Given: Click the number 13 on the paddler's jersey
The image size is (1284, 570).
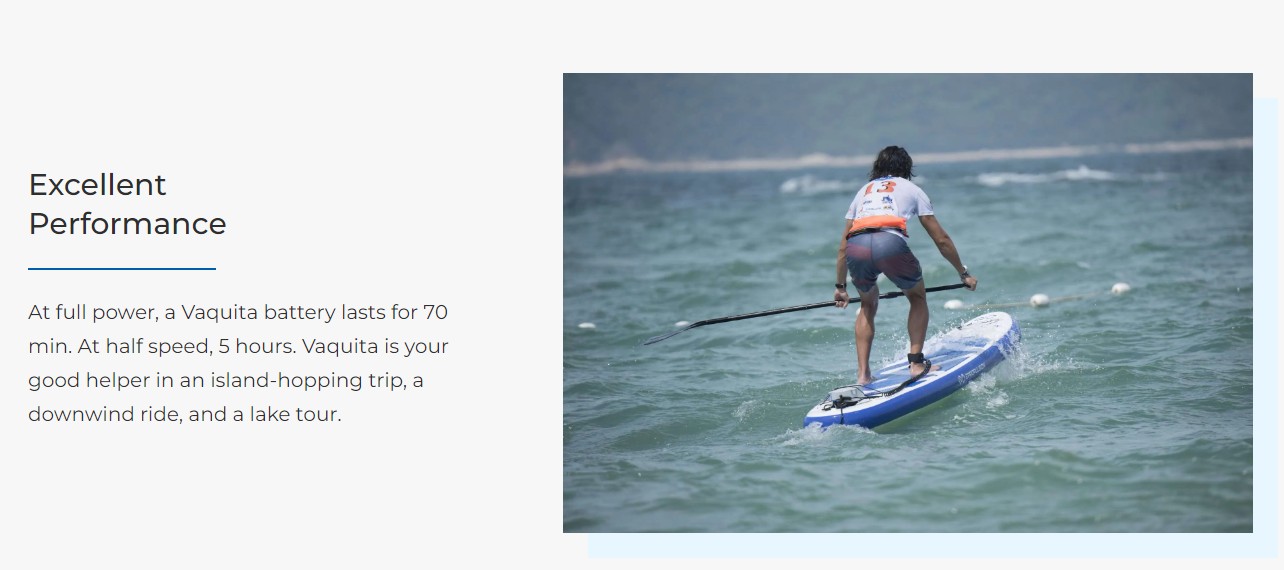Looking at the screenshot, I should [879, 187].
